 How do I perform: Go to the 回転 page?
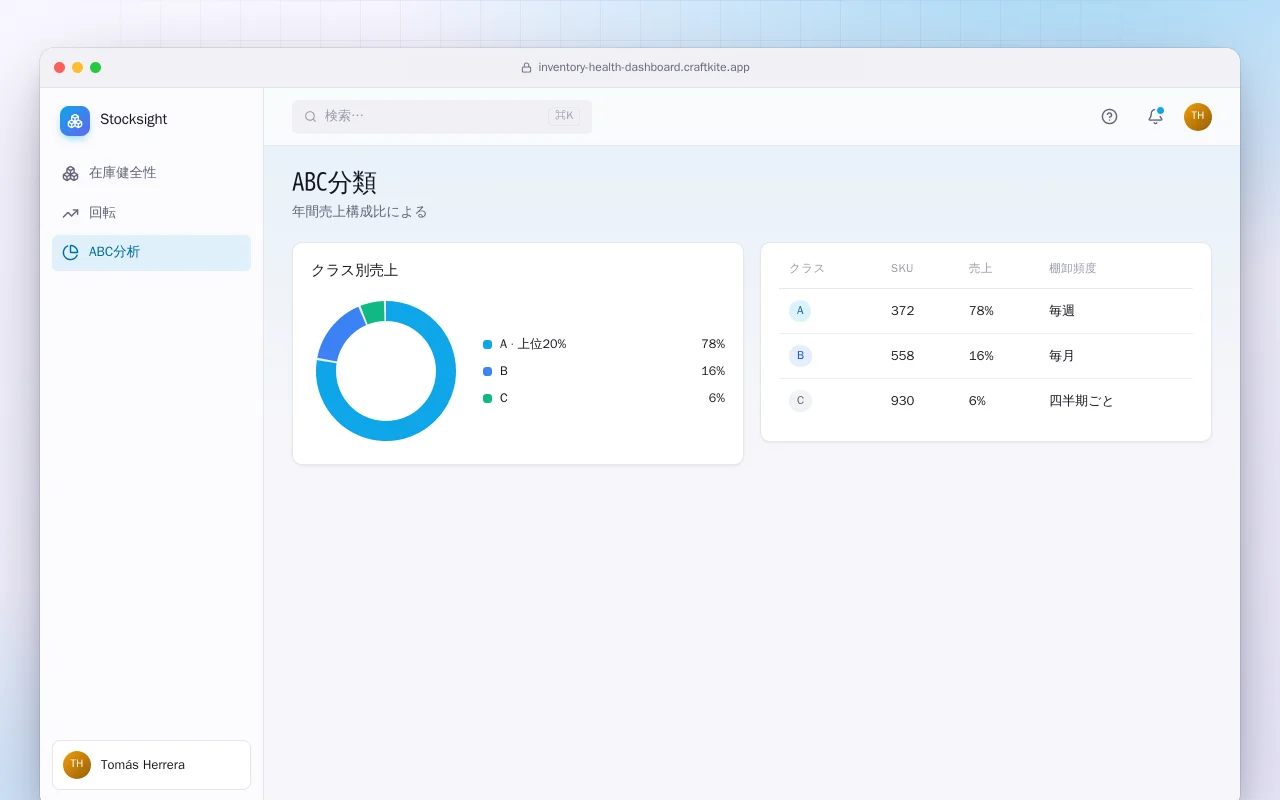151,213
